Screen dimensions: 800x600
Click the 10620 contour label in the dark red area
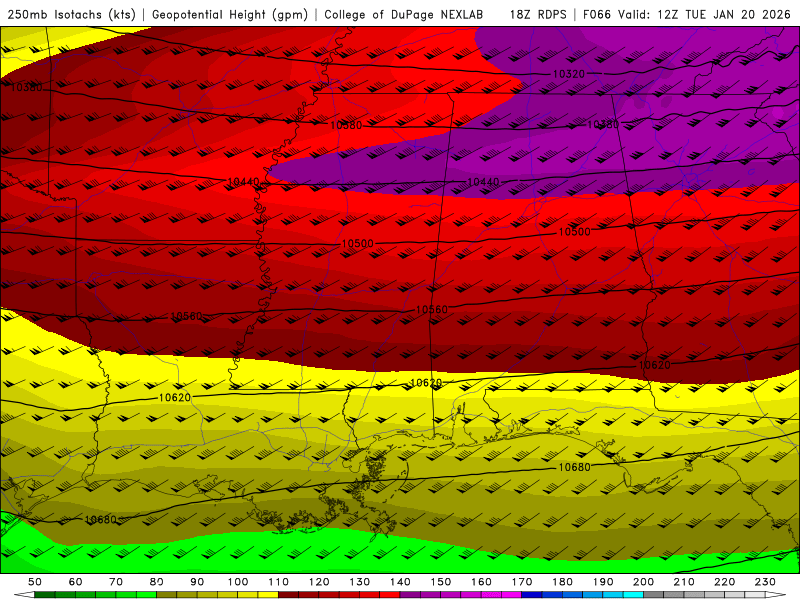(655, 365)
